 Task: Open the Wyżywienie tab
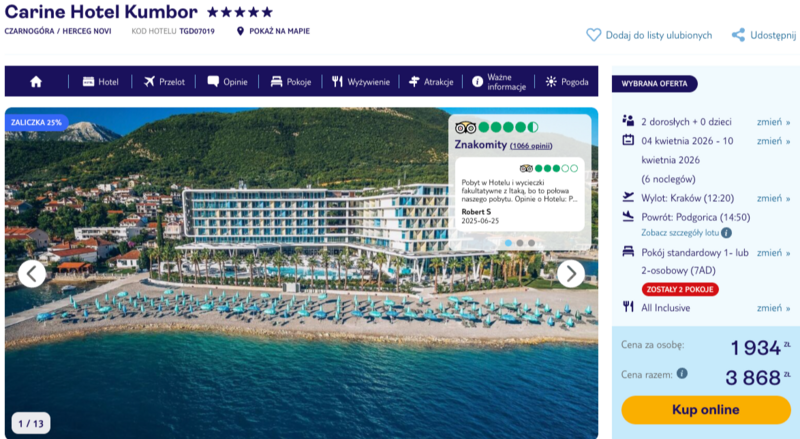pos(361,82)
